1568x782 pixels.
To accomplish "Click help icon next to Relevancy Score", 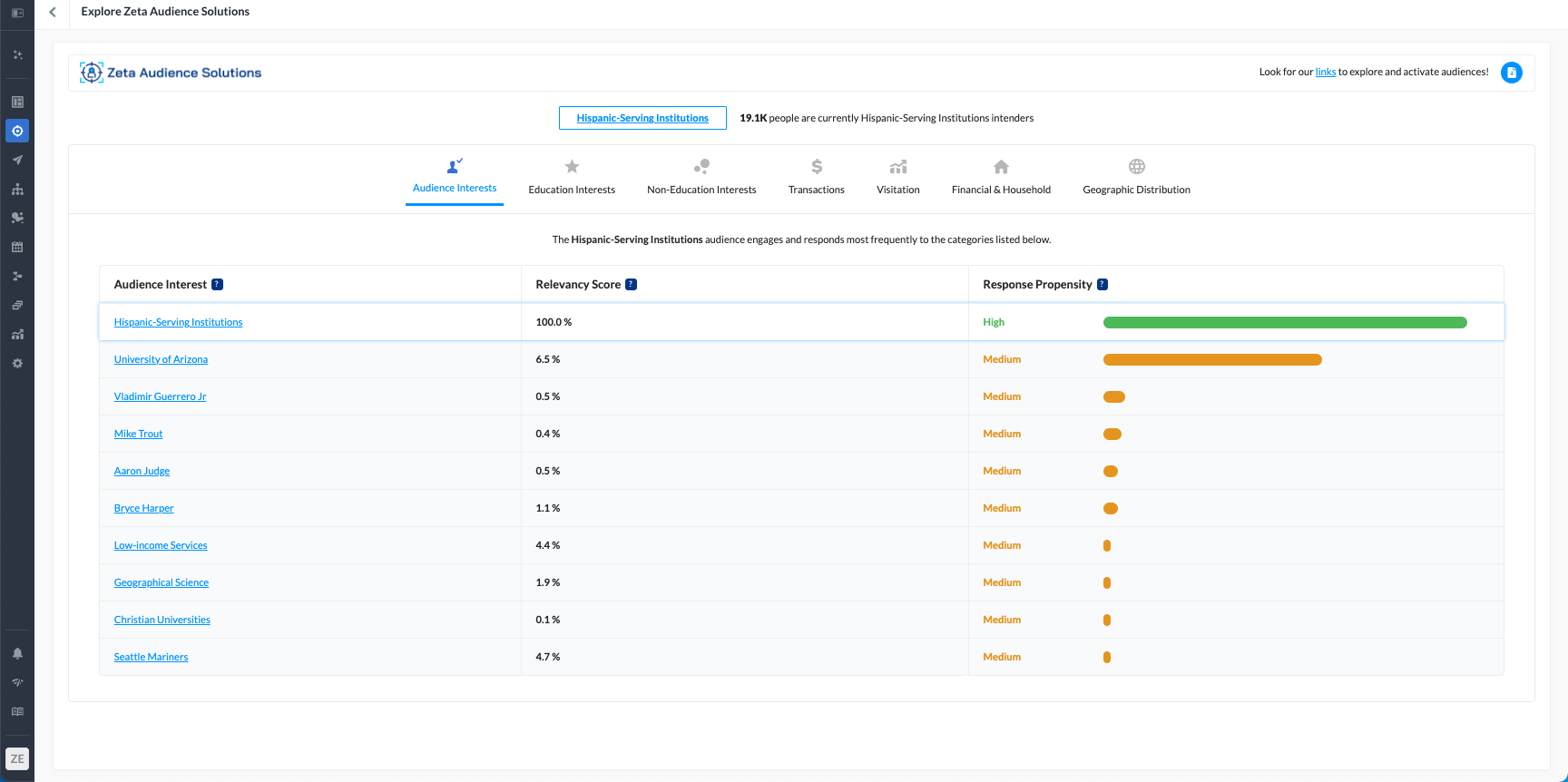I will click(632, 285).
